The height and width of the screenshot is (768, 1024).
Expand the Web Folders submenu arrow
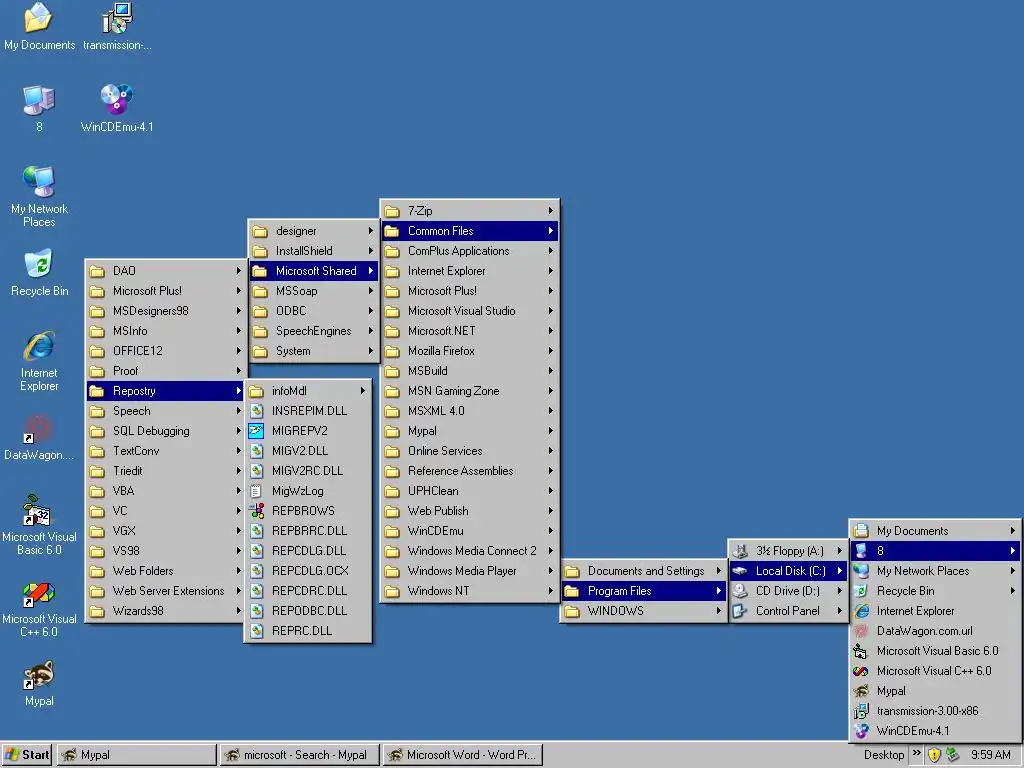(238, 571)
